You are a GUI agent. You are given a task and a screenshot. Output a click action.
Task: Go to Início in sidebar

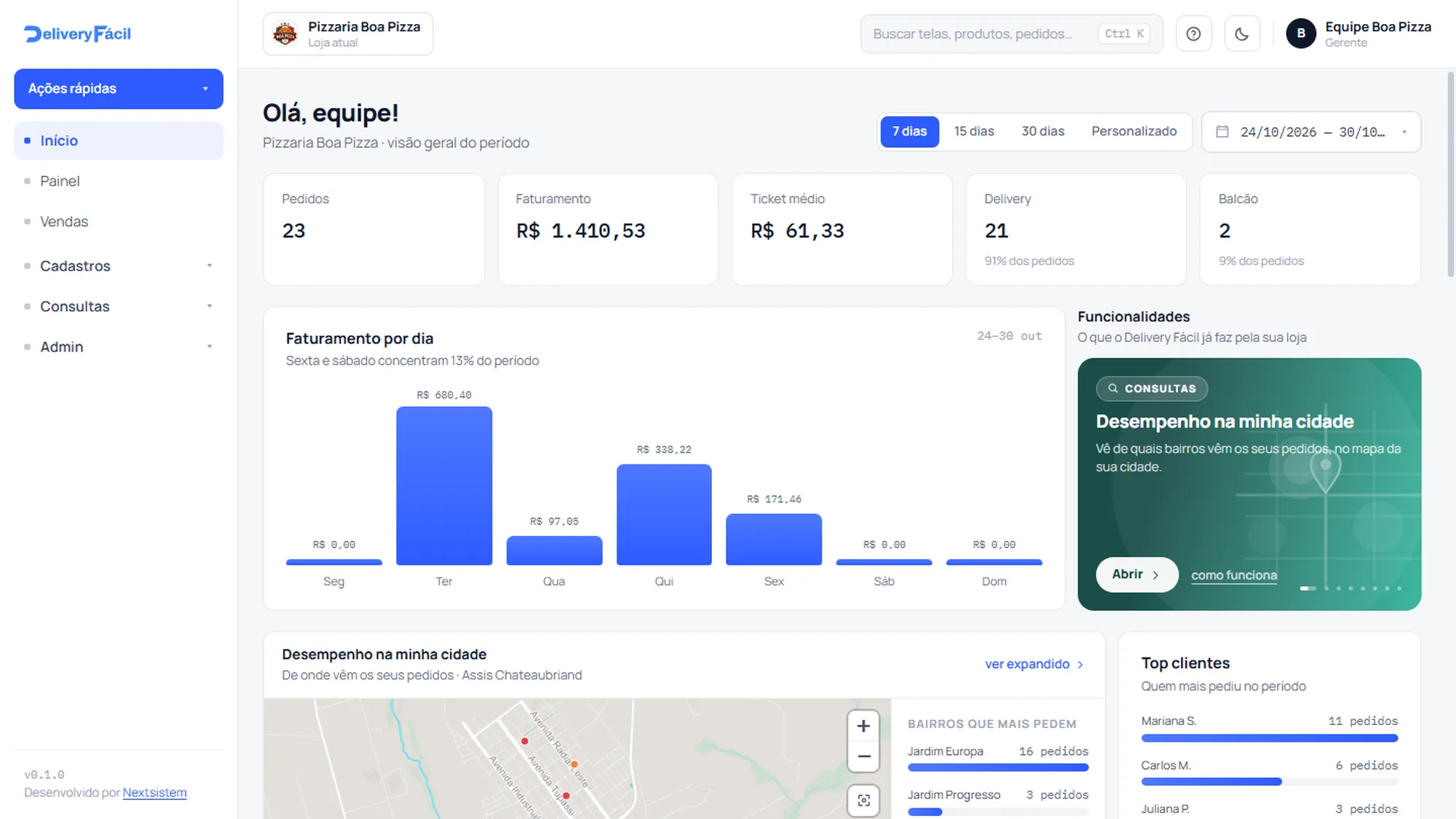pos(119,141)
